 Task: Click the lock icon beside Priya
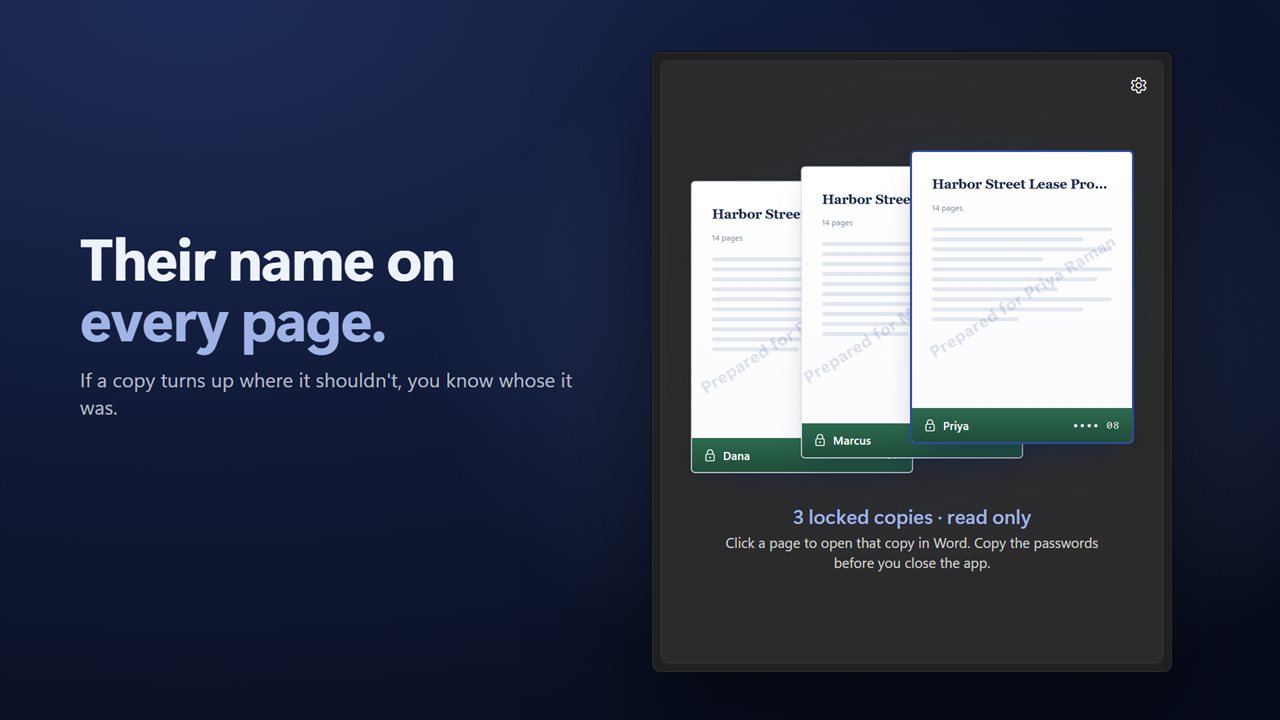930,426
